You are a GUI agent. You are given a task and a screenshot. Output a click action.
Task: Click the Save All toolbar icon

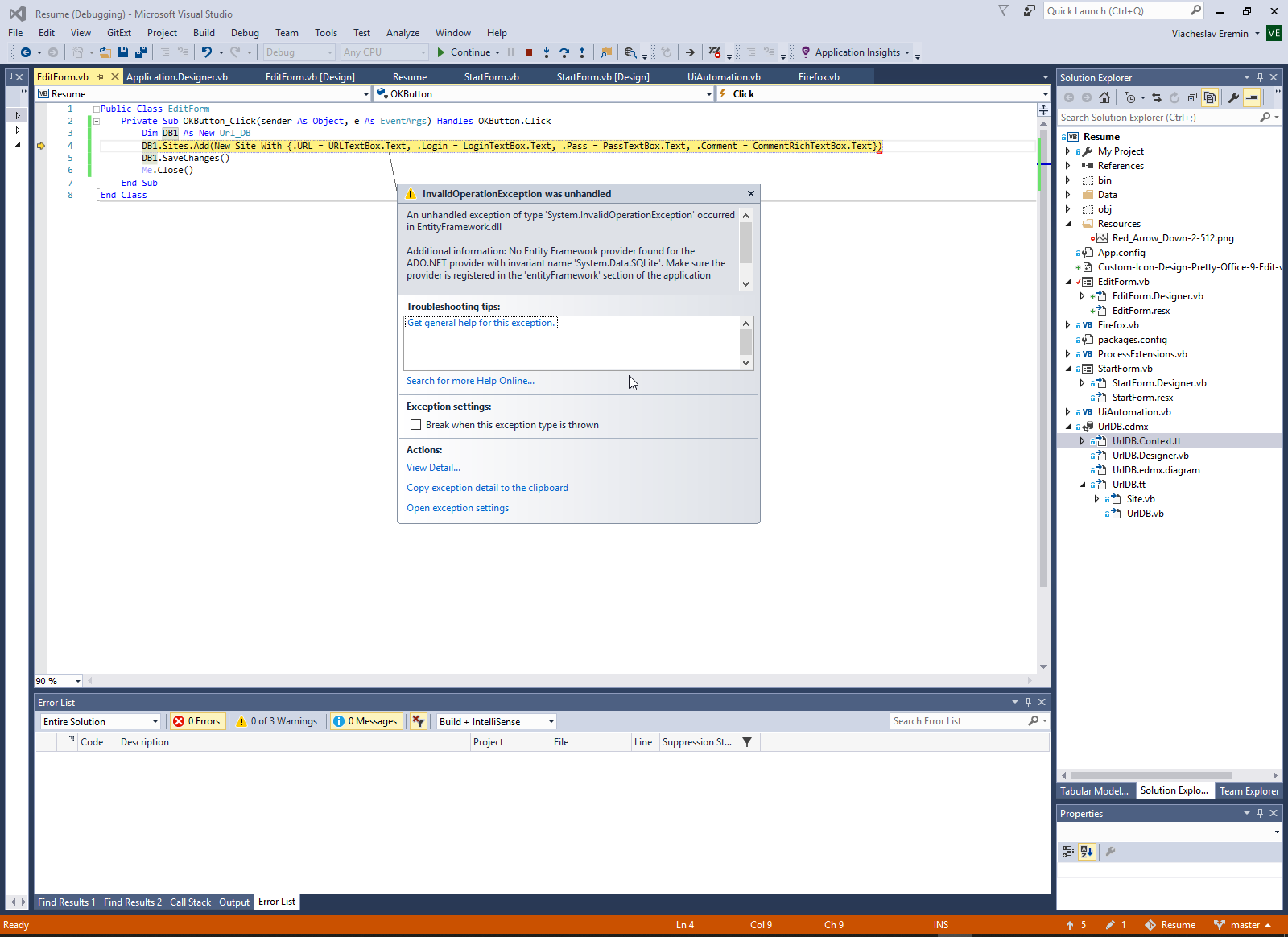pos(141,52)
